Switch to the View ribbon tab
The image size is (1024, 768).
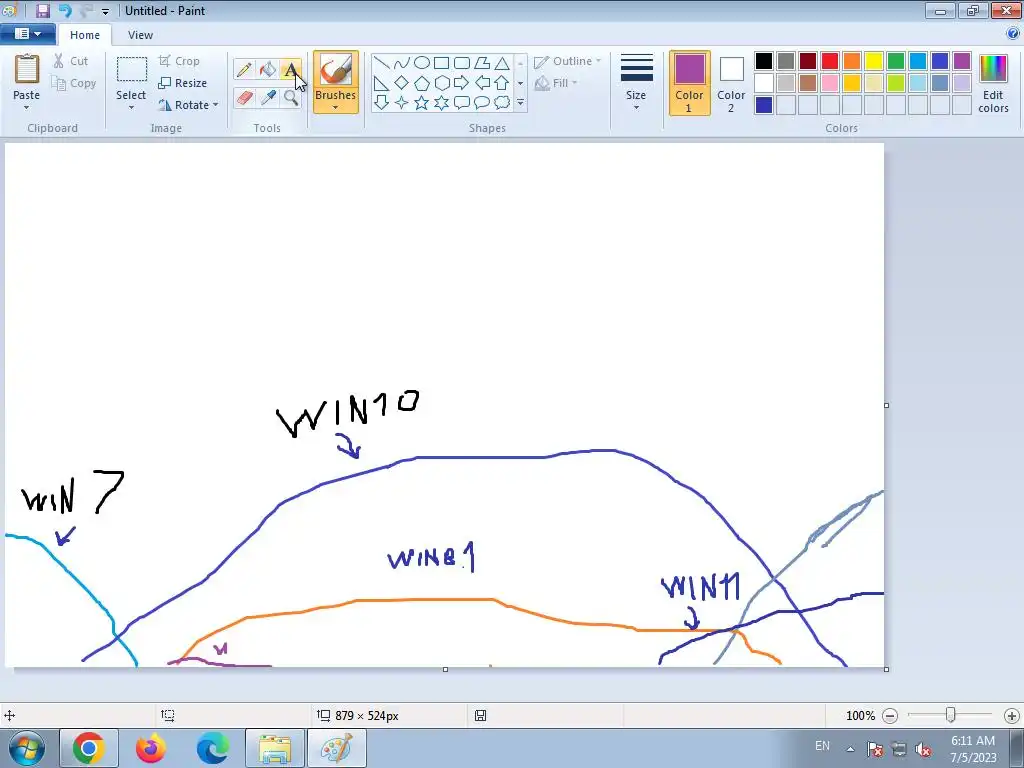pyautogui.click(x=140, y=35)
